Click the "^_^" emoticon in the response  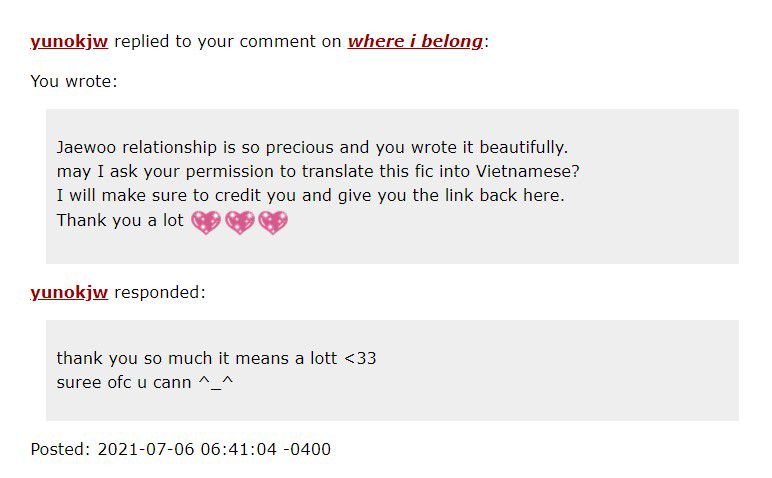tap(216, 382)
